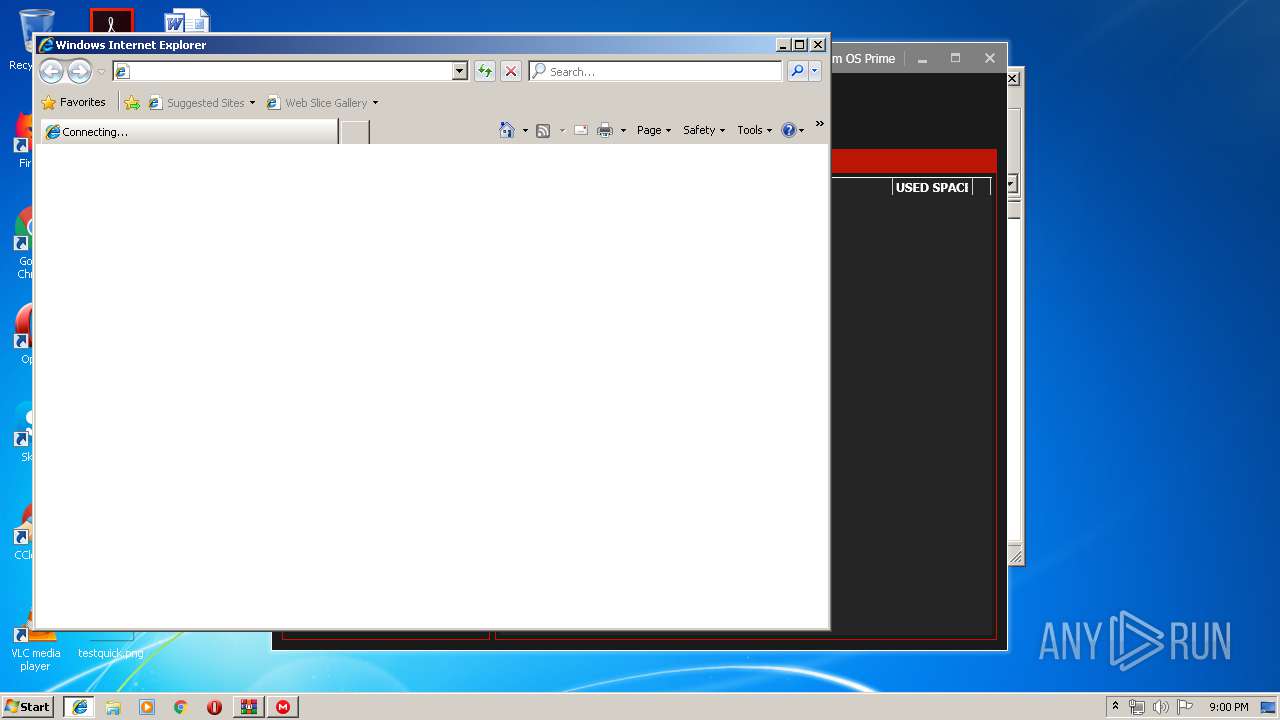Expand the Feeds dropdown arrow
This screenshot has width=1280, height=720.
[x=562, y=130]
